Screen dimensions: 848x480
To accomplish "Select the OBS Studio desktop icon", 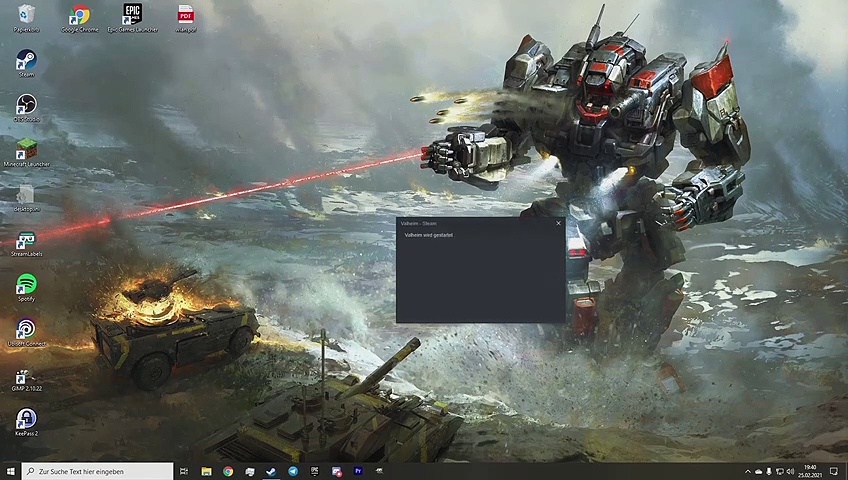I will click(26, 105).
